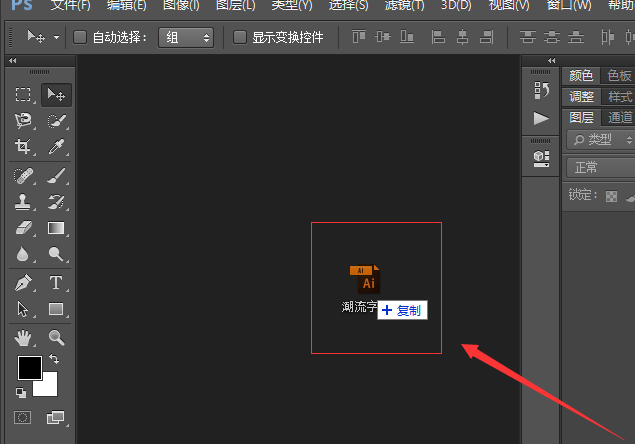Toggle lock transparent pixels icon
The image size is (635, 444).
pos(612,195)
